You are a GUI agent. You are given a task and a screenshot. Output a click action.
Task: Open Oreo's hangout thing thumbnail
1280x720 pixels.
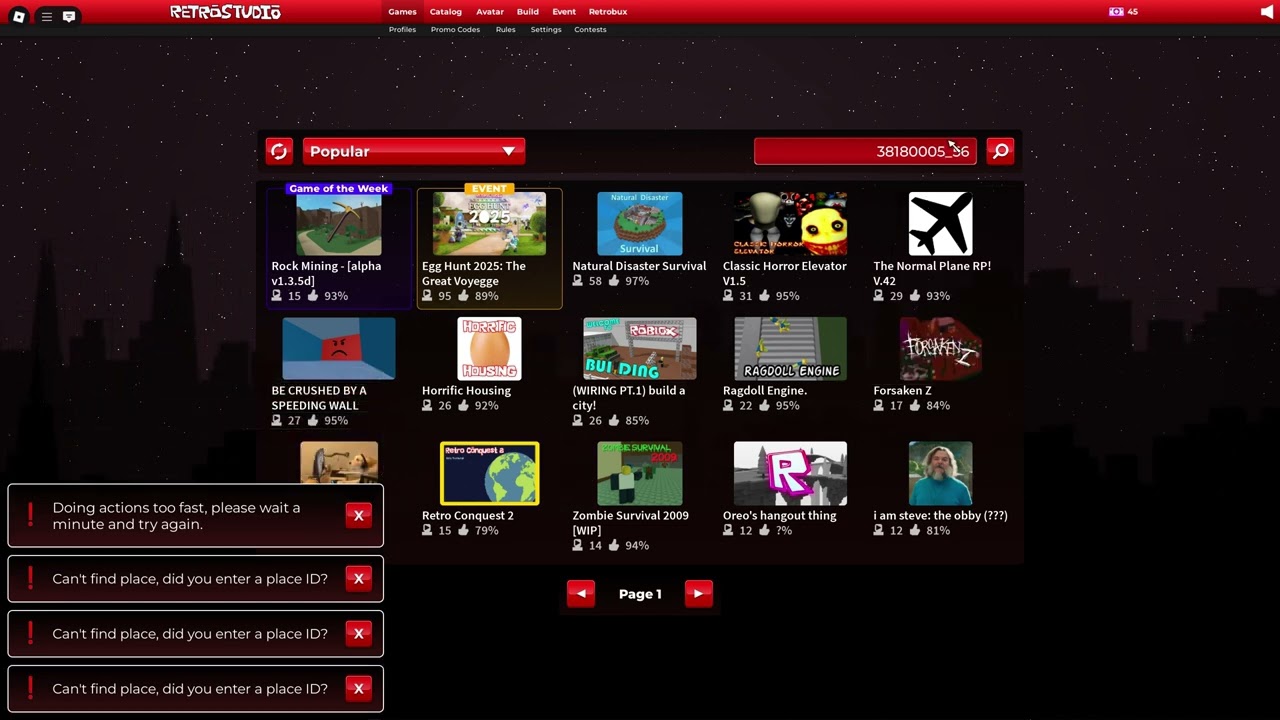(790, 474)
